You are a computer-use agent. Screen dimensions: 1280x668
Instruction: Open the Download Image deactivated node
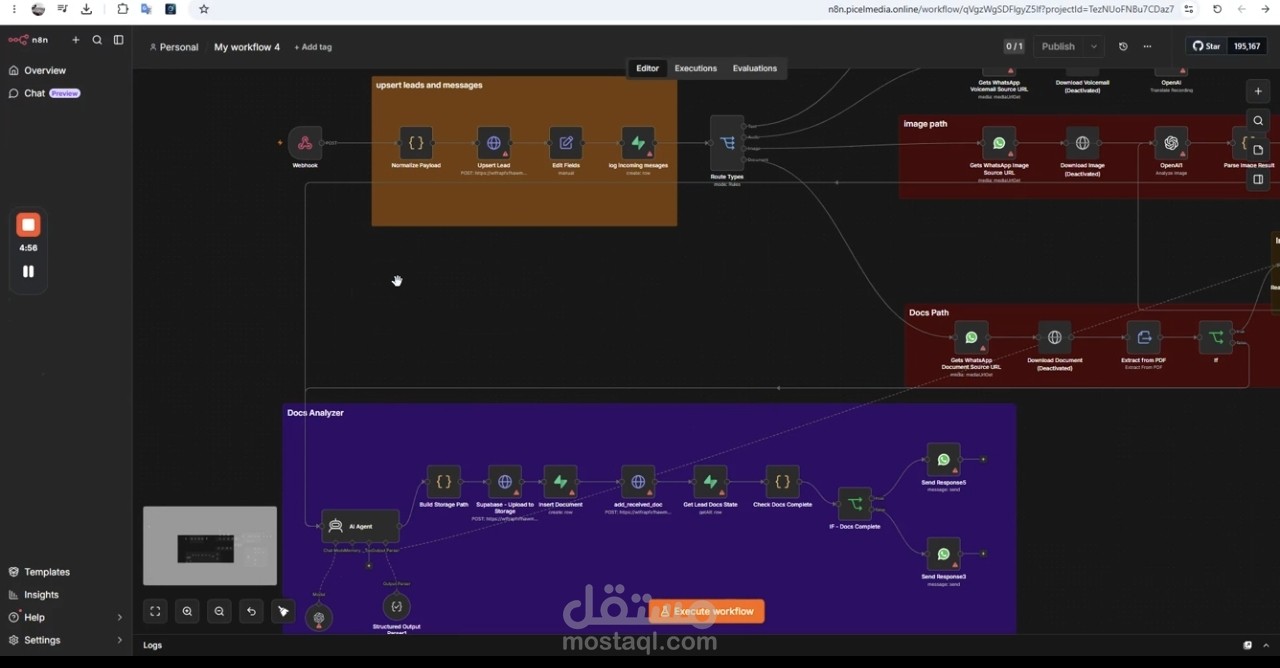pos(1082,143)
